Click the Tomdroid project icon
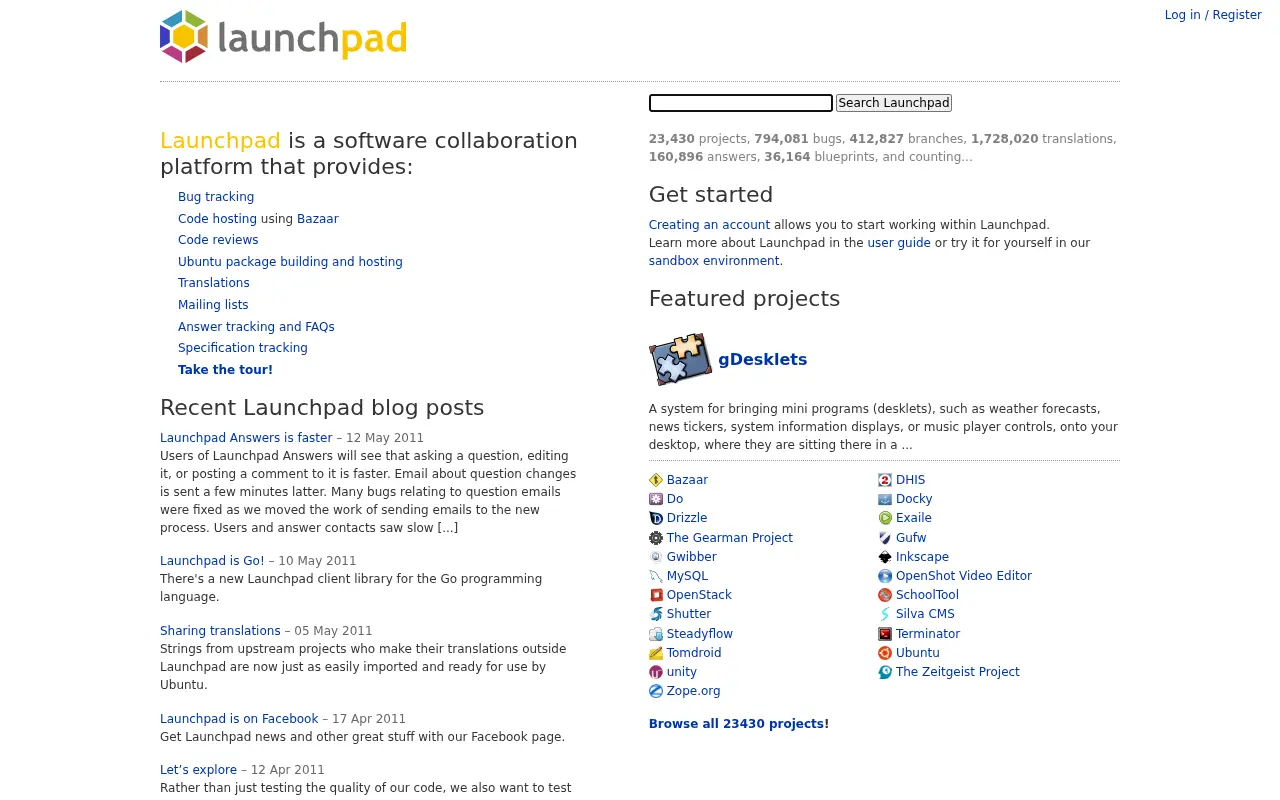This screenshot has height=800, width=1280. tap(656, 653)
